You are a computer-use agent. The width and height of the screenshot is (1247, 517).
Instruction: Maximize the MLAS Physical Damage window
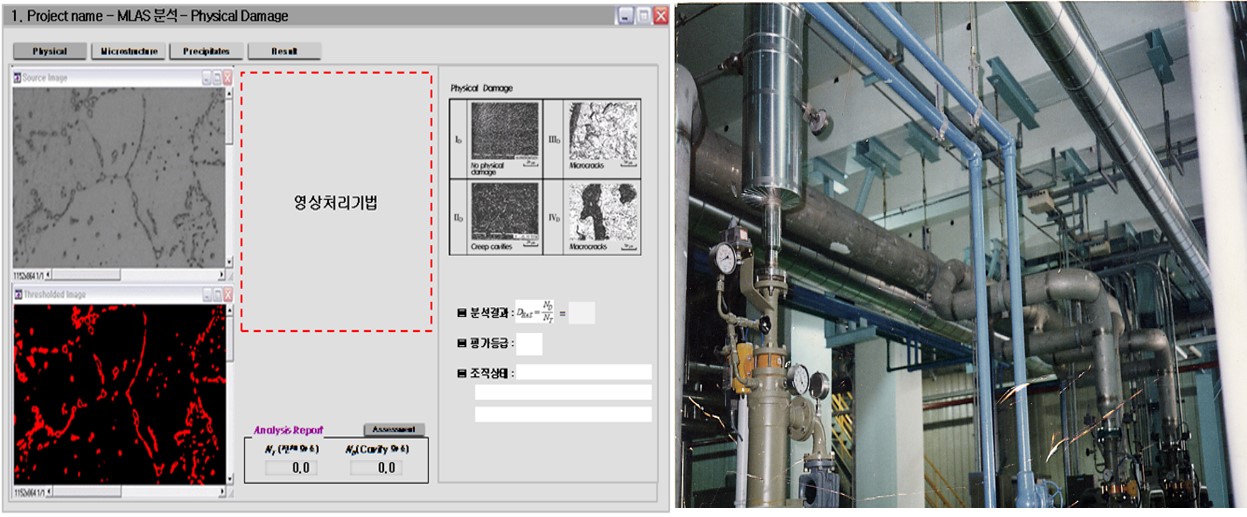click(x=643, y=16)
